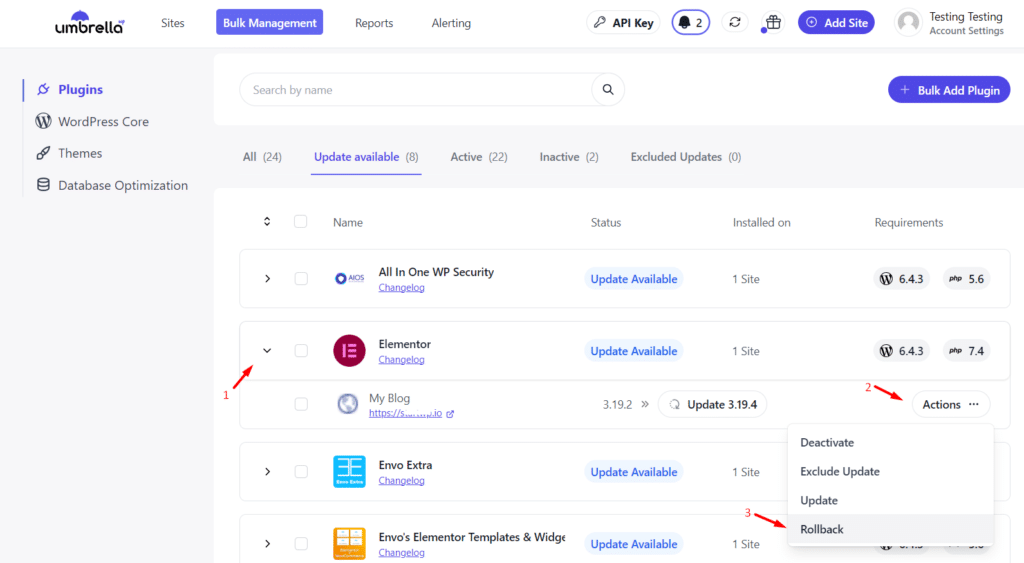Image resolution: width=1024 pixels, height=563 pixels.
Task: Select Themes in the sidebar
Action: 80,153
